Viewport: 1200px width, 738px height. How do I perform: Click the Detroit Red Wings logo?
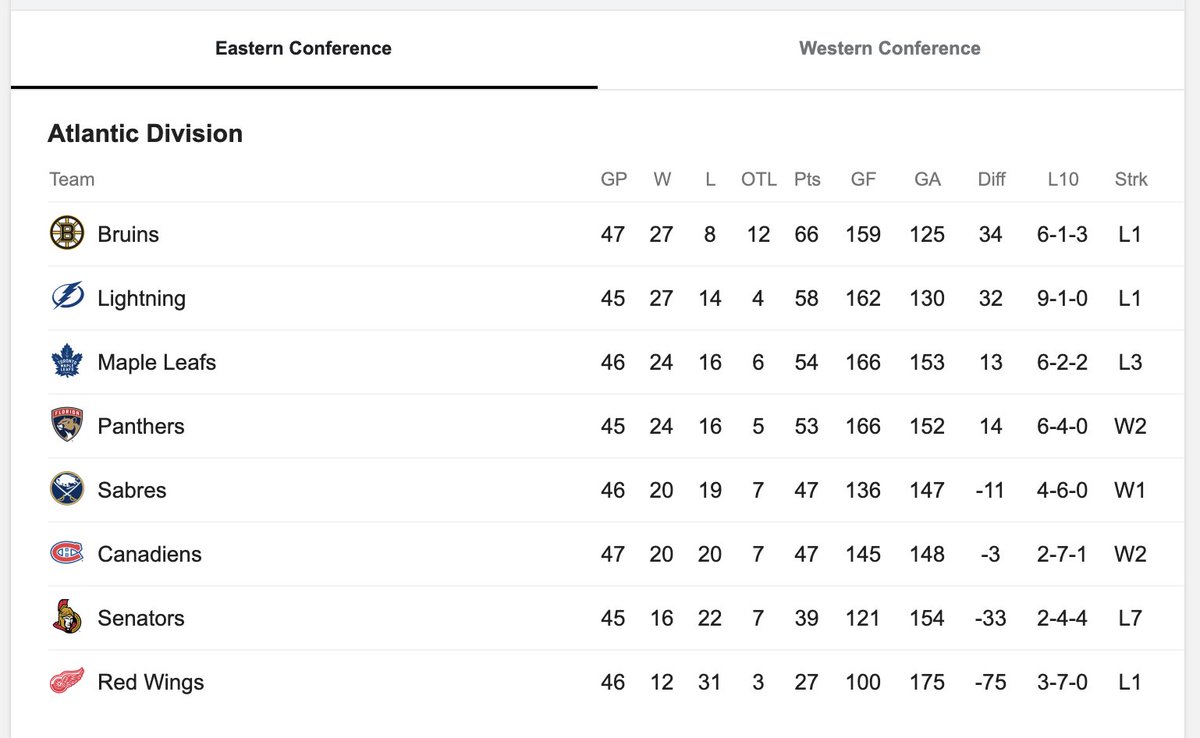click(x=67, y=682)
